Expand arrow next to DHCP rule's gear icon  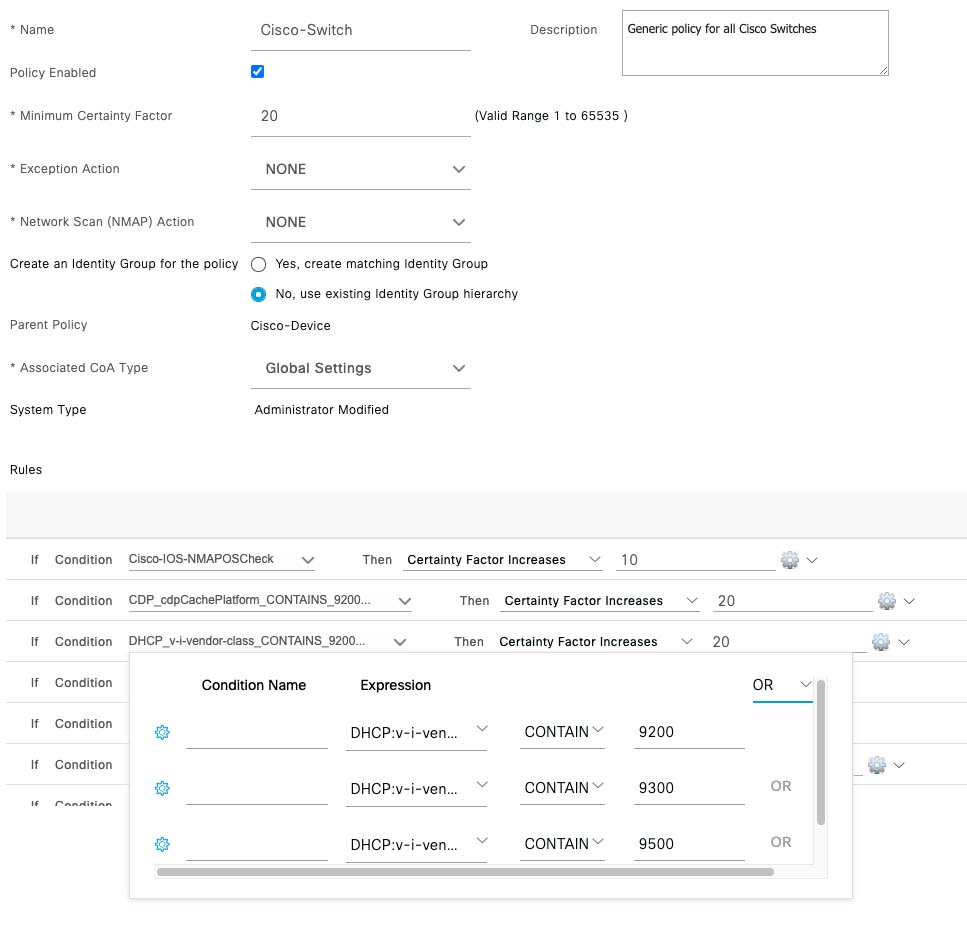(x=904, y=642)
